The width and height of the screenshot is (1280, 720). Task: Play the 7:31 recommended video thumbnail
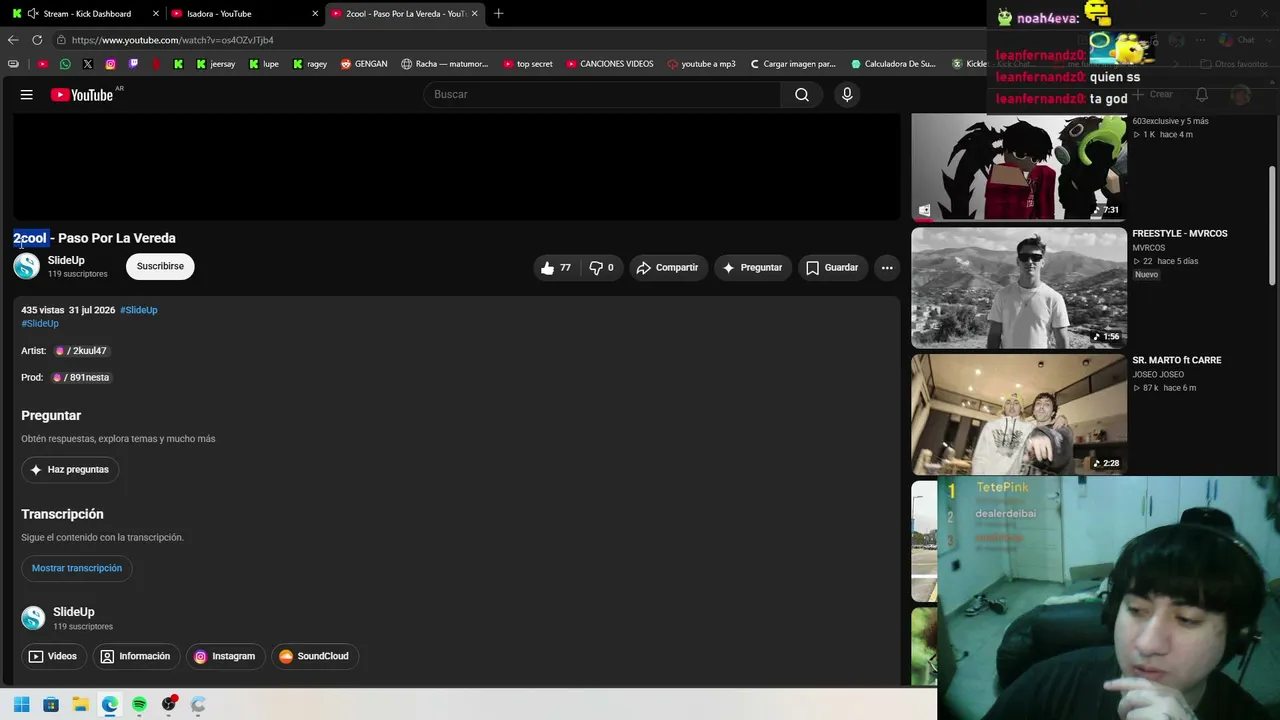pyautogui.click(x=1019, y=167)
